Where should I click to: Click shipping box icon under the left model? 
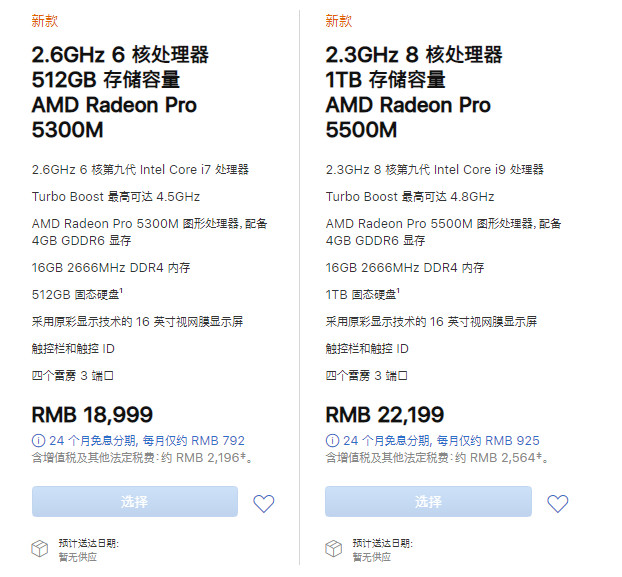coord(40,549)
